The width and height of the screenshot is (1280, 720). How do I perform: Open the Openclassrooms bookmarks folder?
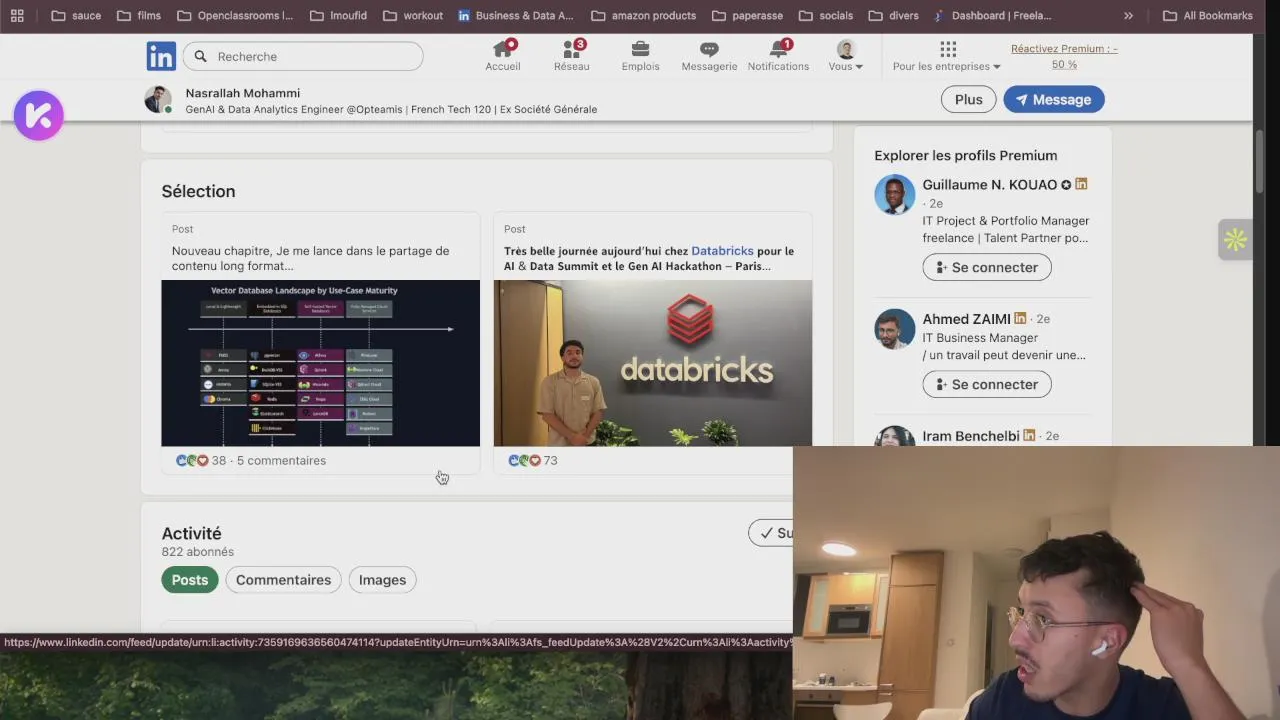(235, 16)
